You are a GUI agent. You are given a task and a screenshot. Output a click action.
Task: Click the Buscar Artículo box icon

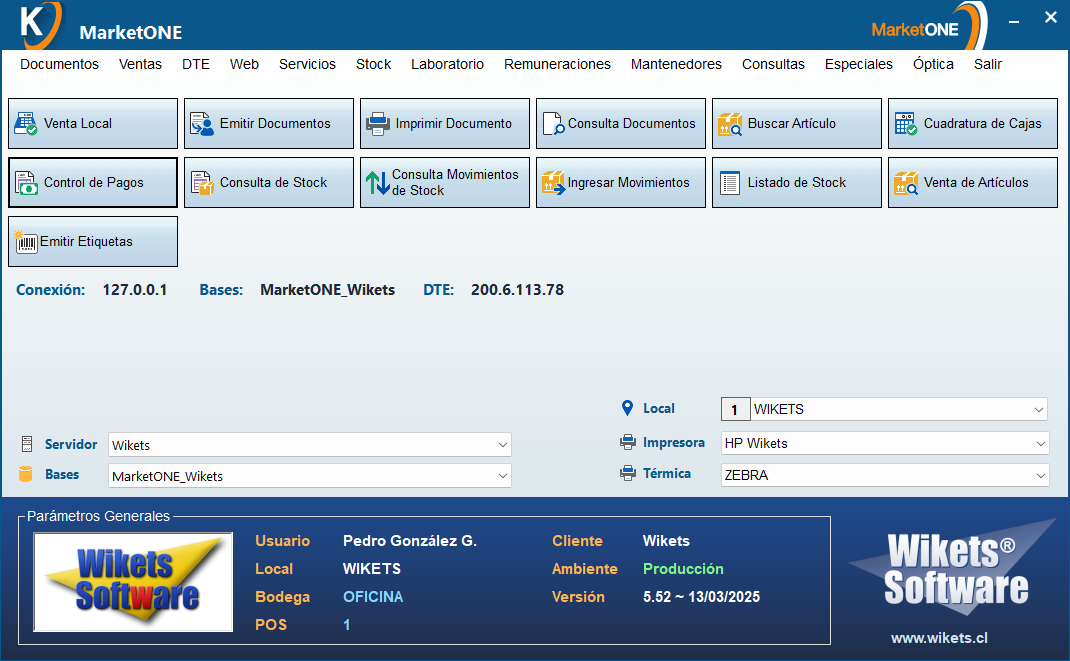[x=729, y=124]
